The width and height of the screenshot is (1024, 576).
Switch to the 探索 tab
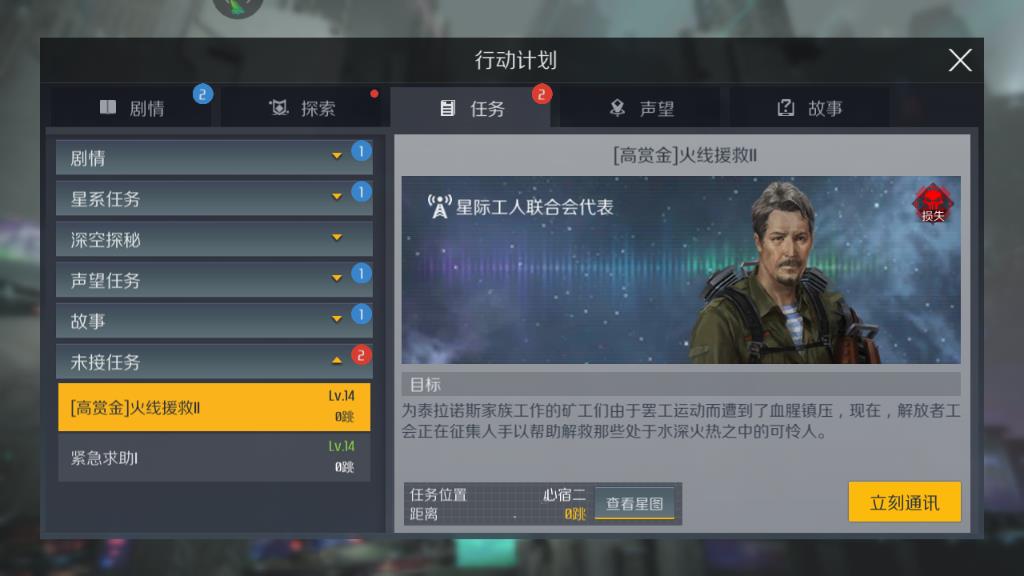click(x=302, y=107)
